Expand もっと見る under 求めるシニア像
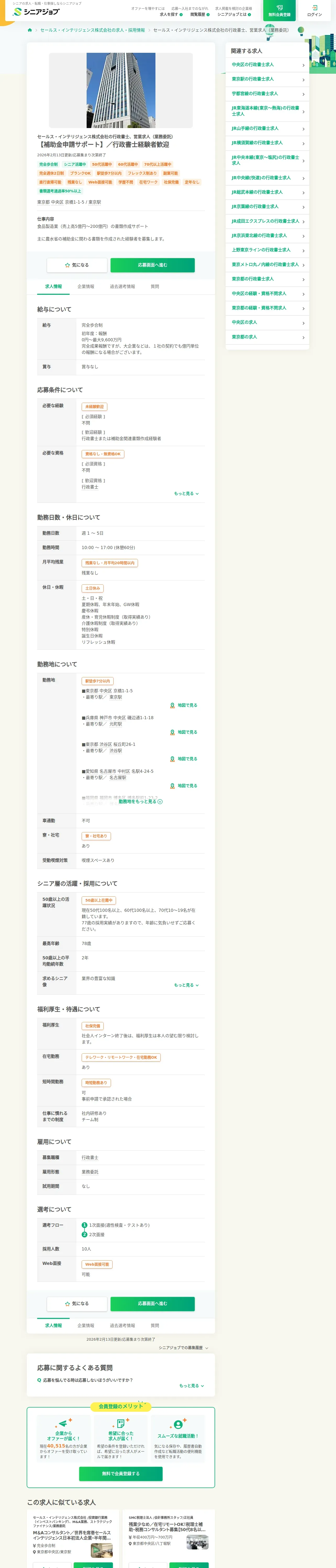Screen dimensions: 336x1568 coord(187,985)
